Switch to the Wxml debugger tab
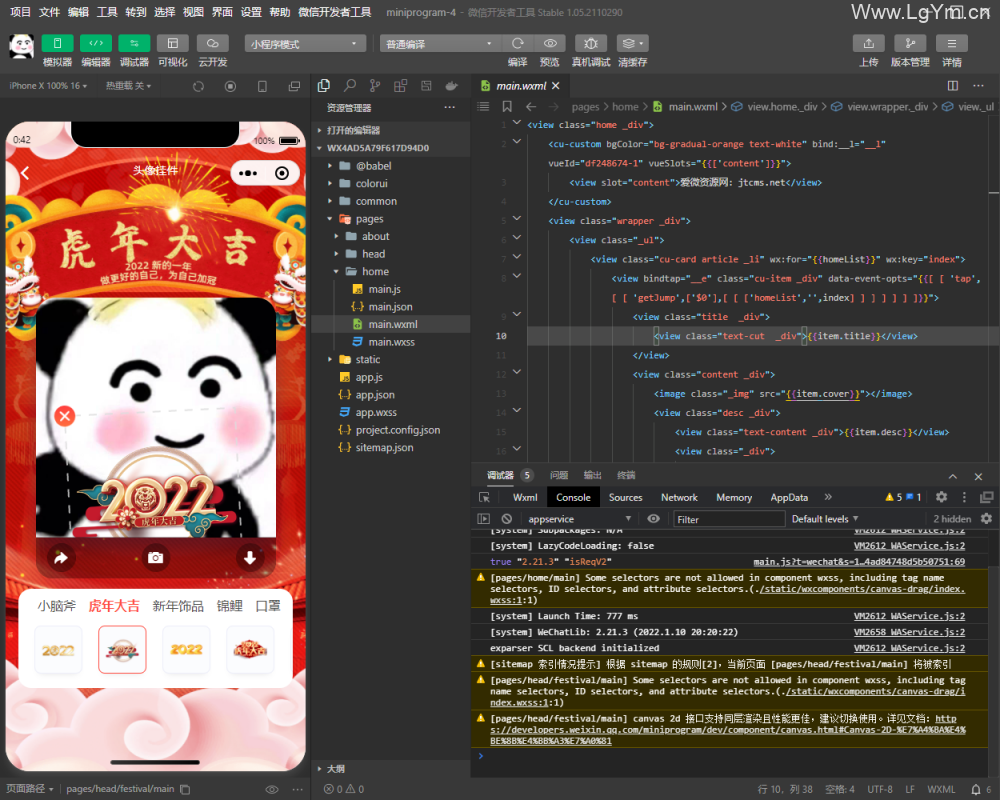Viewport: 1000px width, 800px height. [525, 498]
